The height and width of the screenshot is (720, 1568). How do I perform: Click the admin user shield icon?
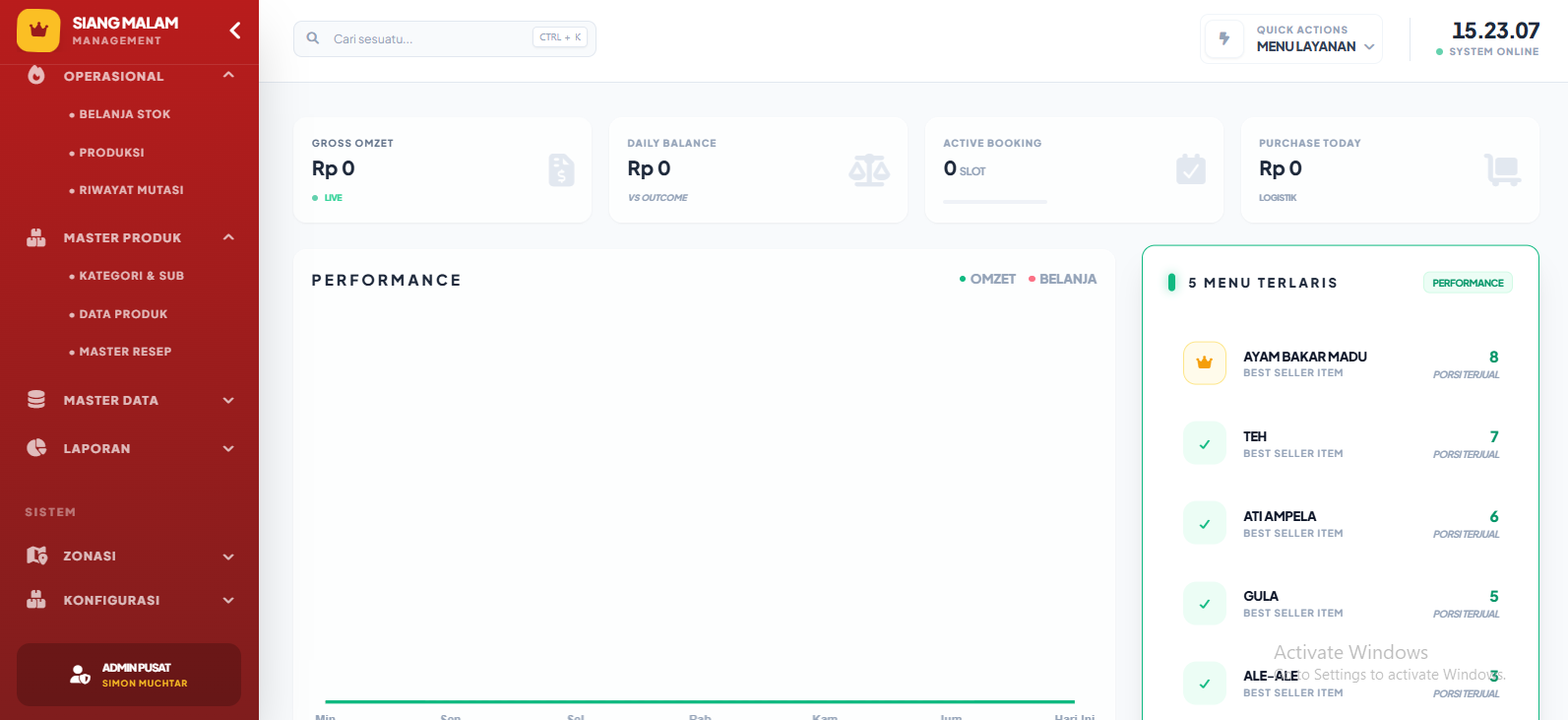[x=80, y=675]
